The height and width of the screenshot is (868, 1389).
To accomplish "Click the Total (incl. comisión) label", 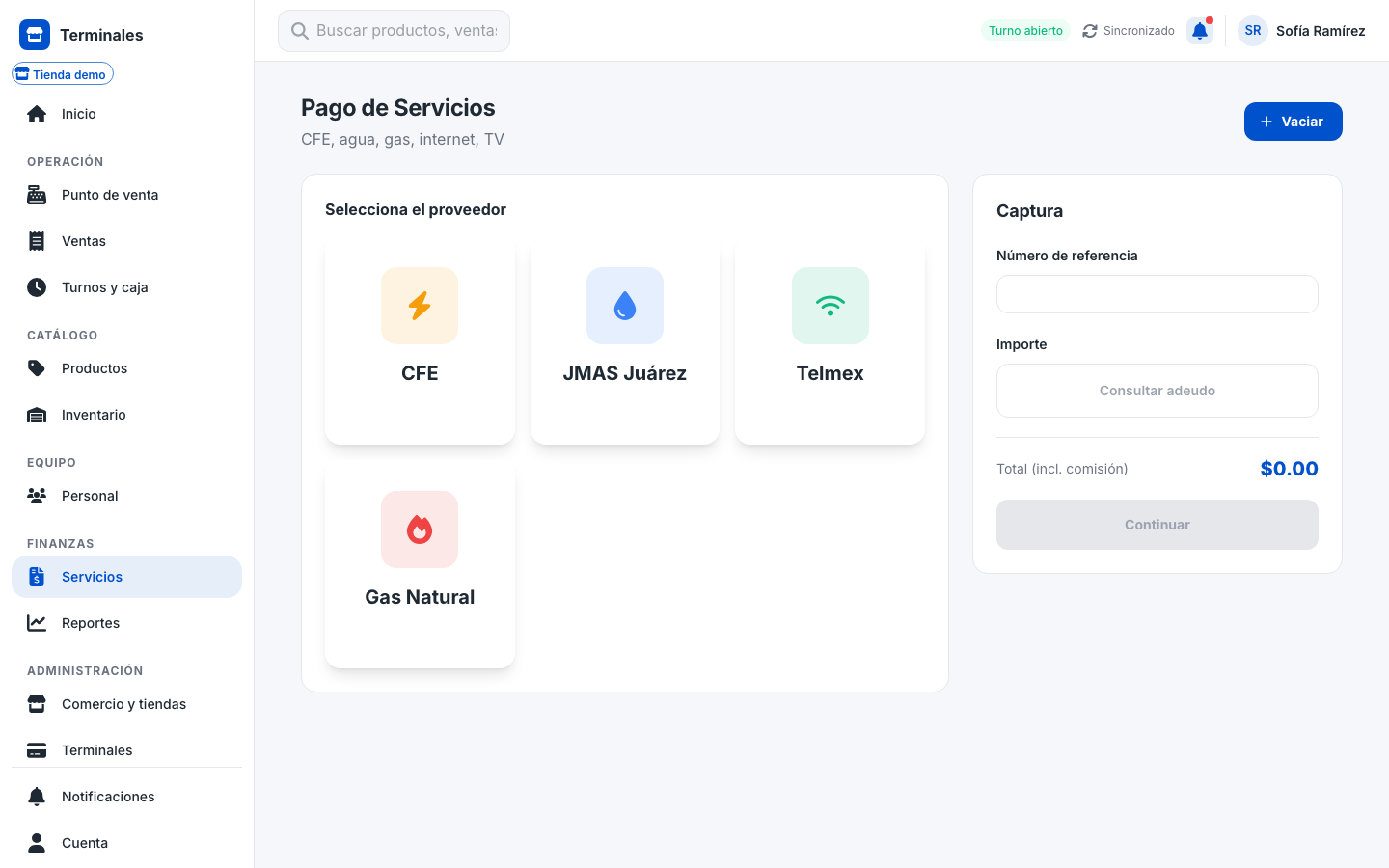I will (1062, 469).
